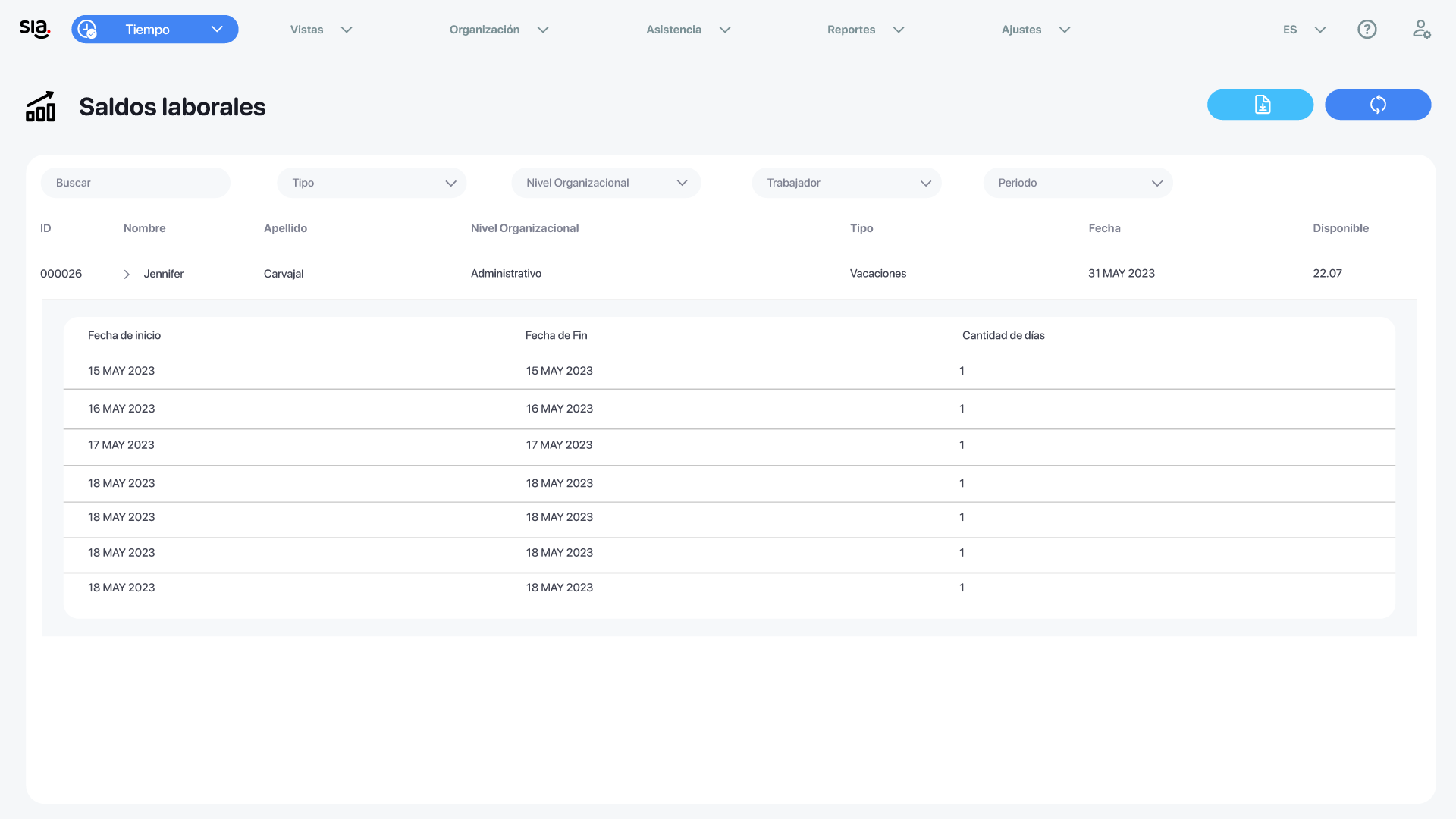Screen dimensions: 1456x819
Task: Open the Tipo filter dropdown
Action: pos(372,183)
